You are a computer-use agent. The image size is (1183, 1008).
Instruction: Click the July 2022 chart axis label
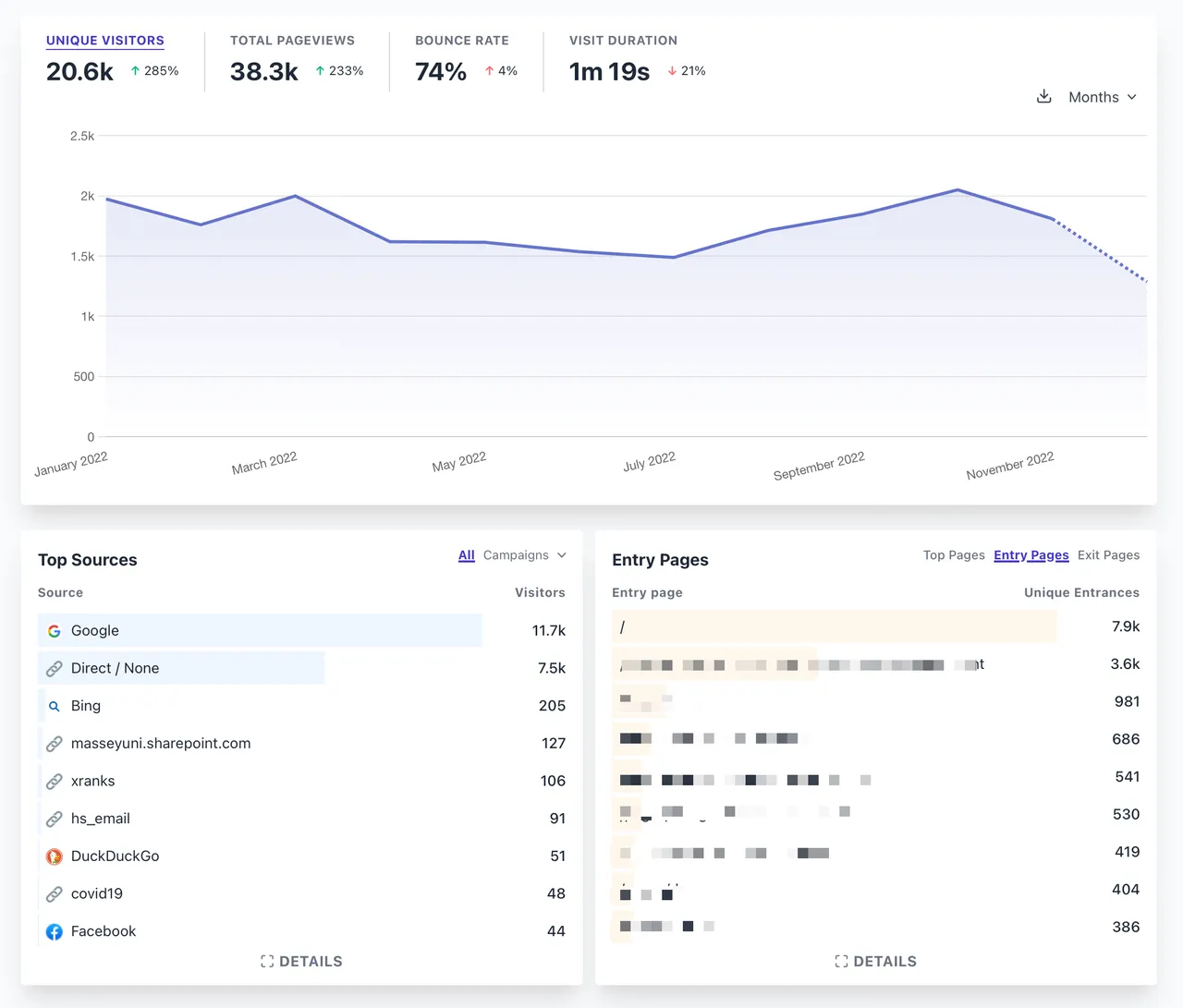(649, 461)
